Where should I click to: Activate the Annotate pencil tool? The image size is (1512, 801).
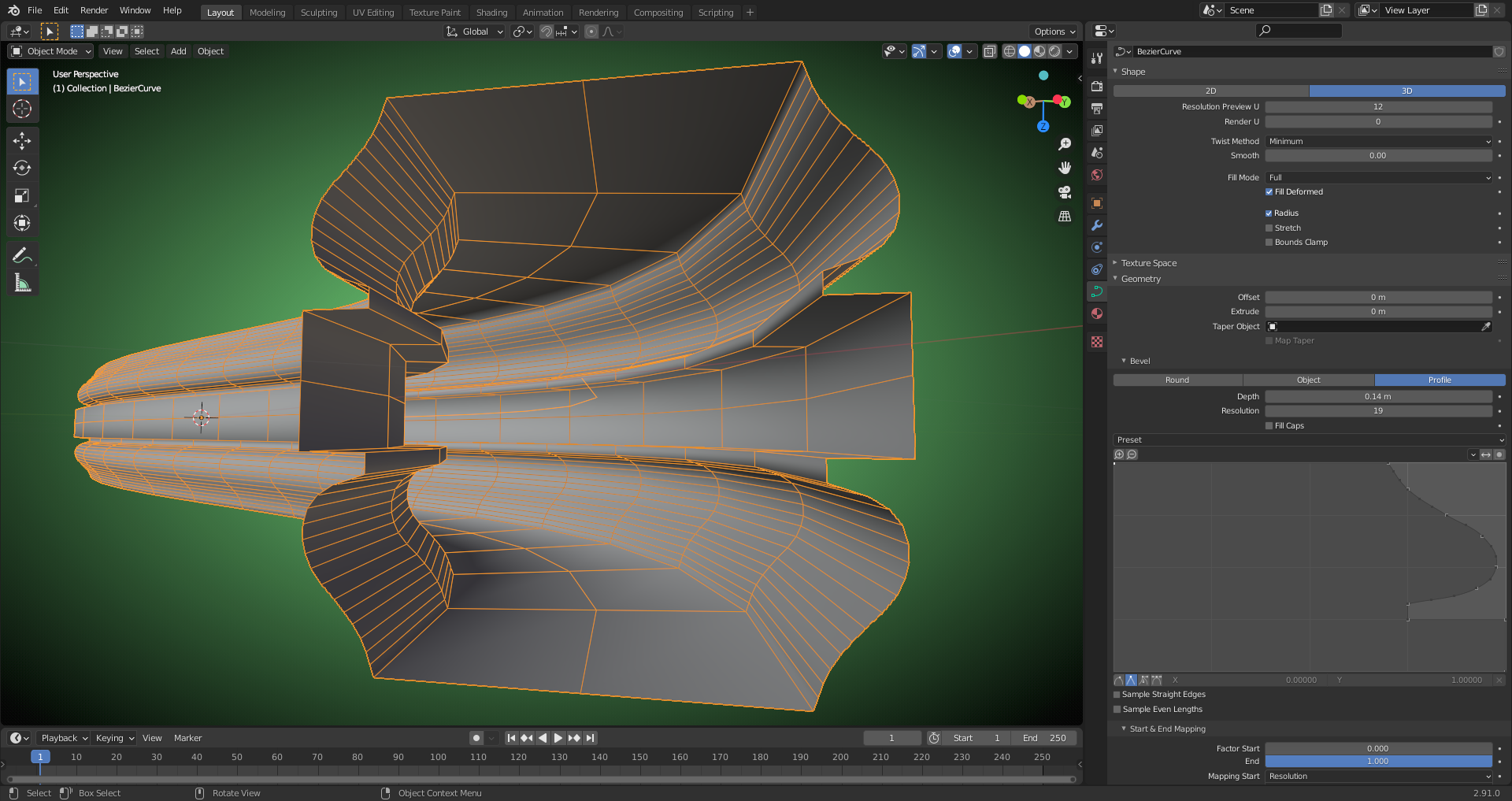pyautogui.click(x=22, y=255)
